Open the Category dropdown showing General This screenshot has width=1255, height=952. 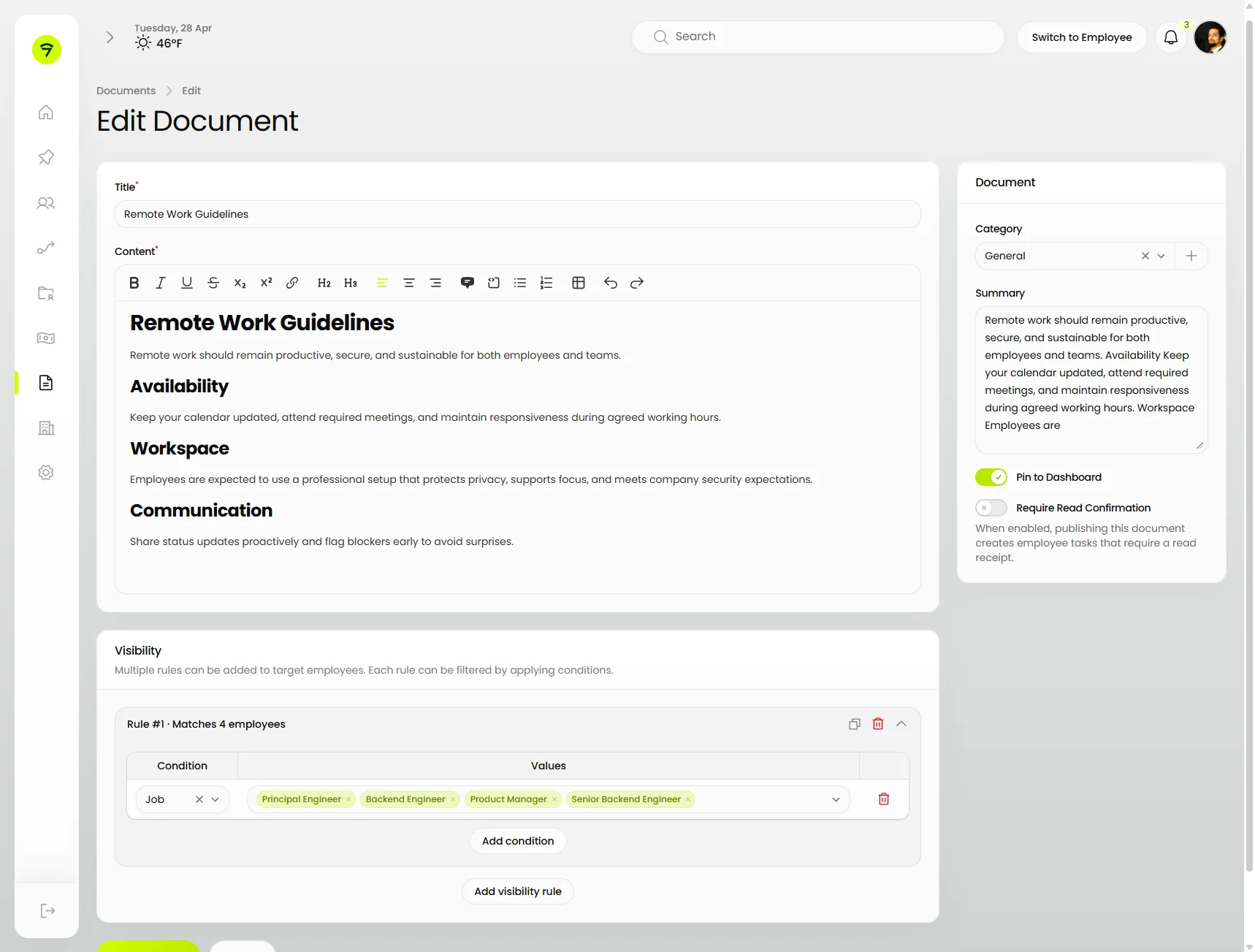pos(1162,256)
